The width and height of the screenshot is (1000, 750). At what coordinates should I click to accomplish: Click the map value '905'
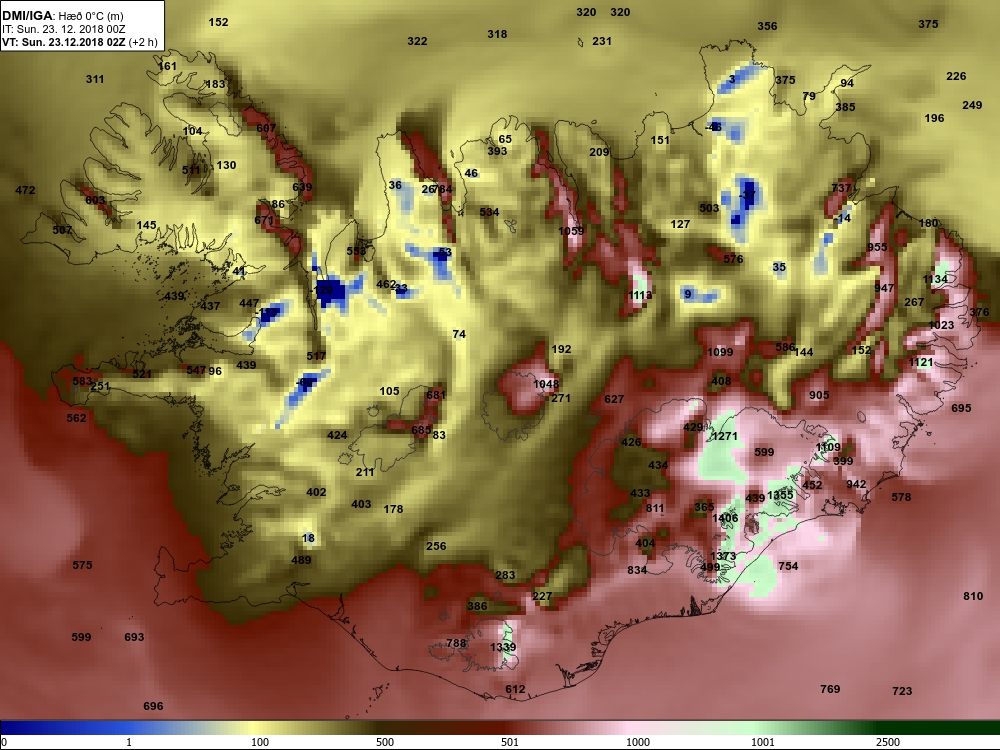819,395
